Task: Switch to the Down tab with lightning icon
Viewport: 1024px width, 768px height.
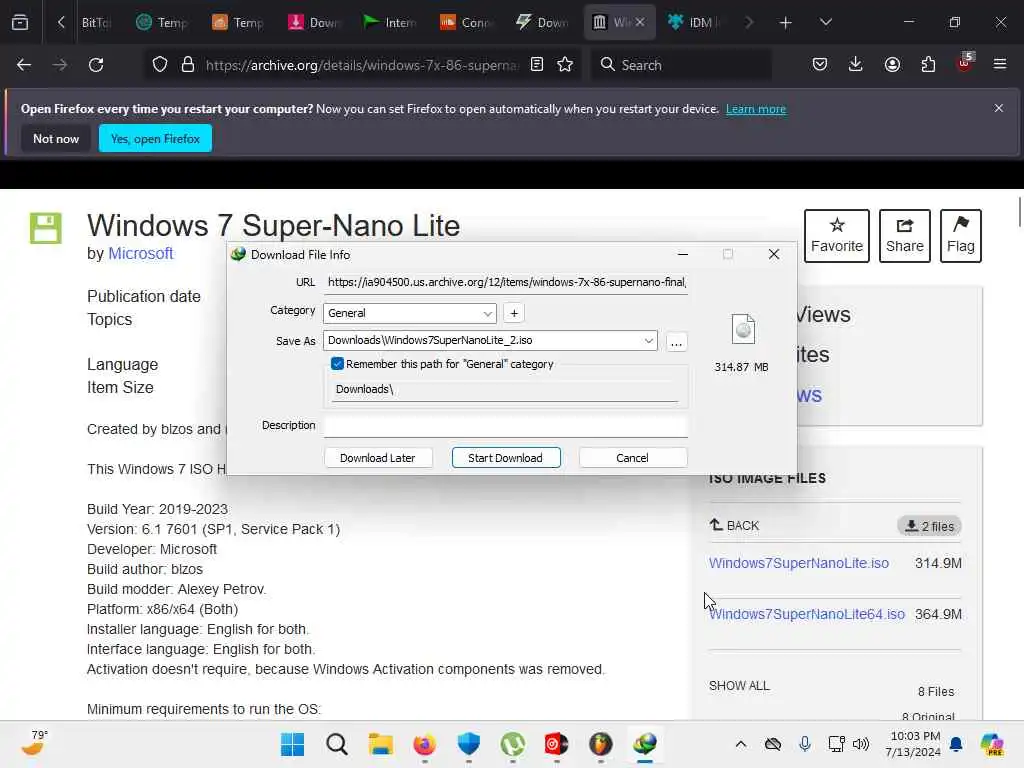Action: pyautogui.click(x=542, y=22)
